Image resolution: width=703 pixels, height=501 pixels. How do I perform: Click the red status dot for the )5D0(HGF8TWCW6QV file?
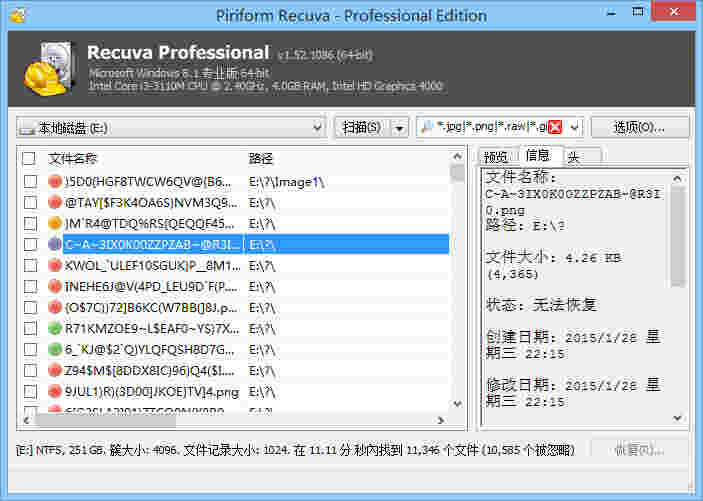(x=55, y=182)
